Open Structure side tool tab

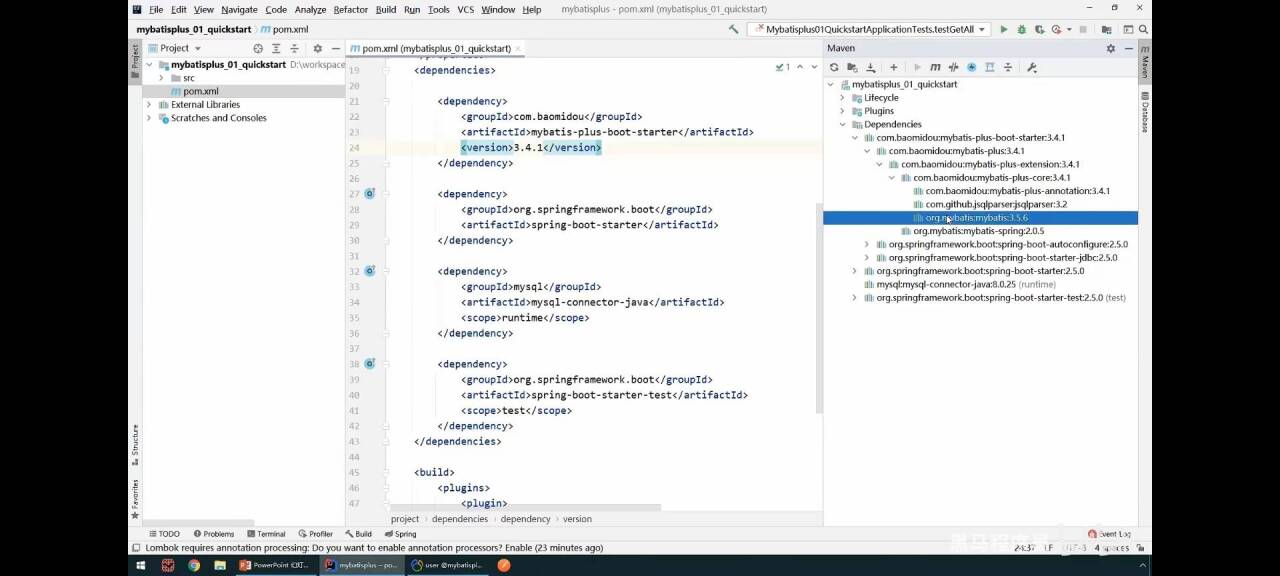(135, 447)
